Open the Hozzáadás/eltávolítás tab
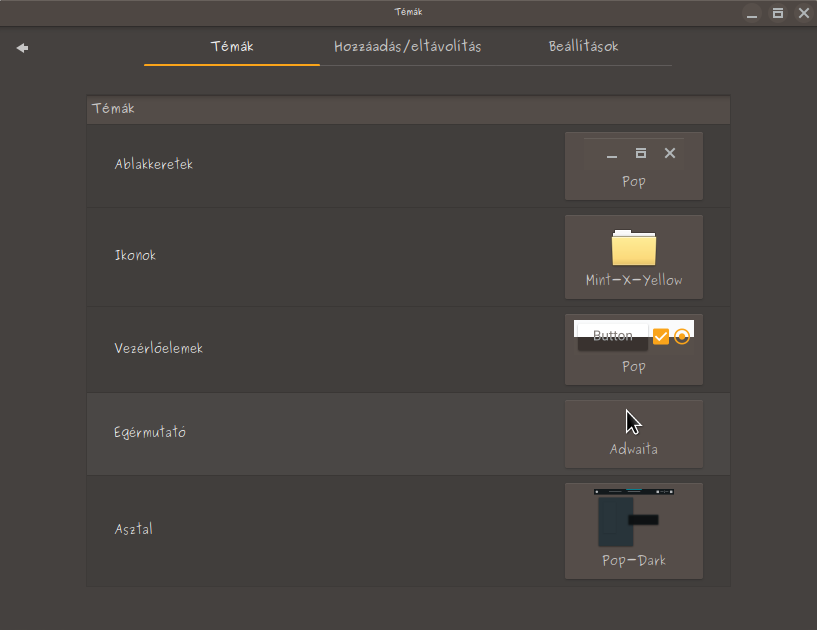817x630 pixels. (x=407, y=46)
